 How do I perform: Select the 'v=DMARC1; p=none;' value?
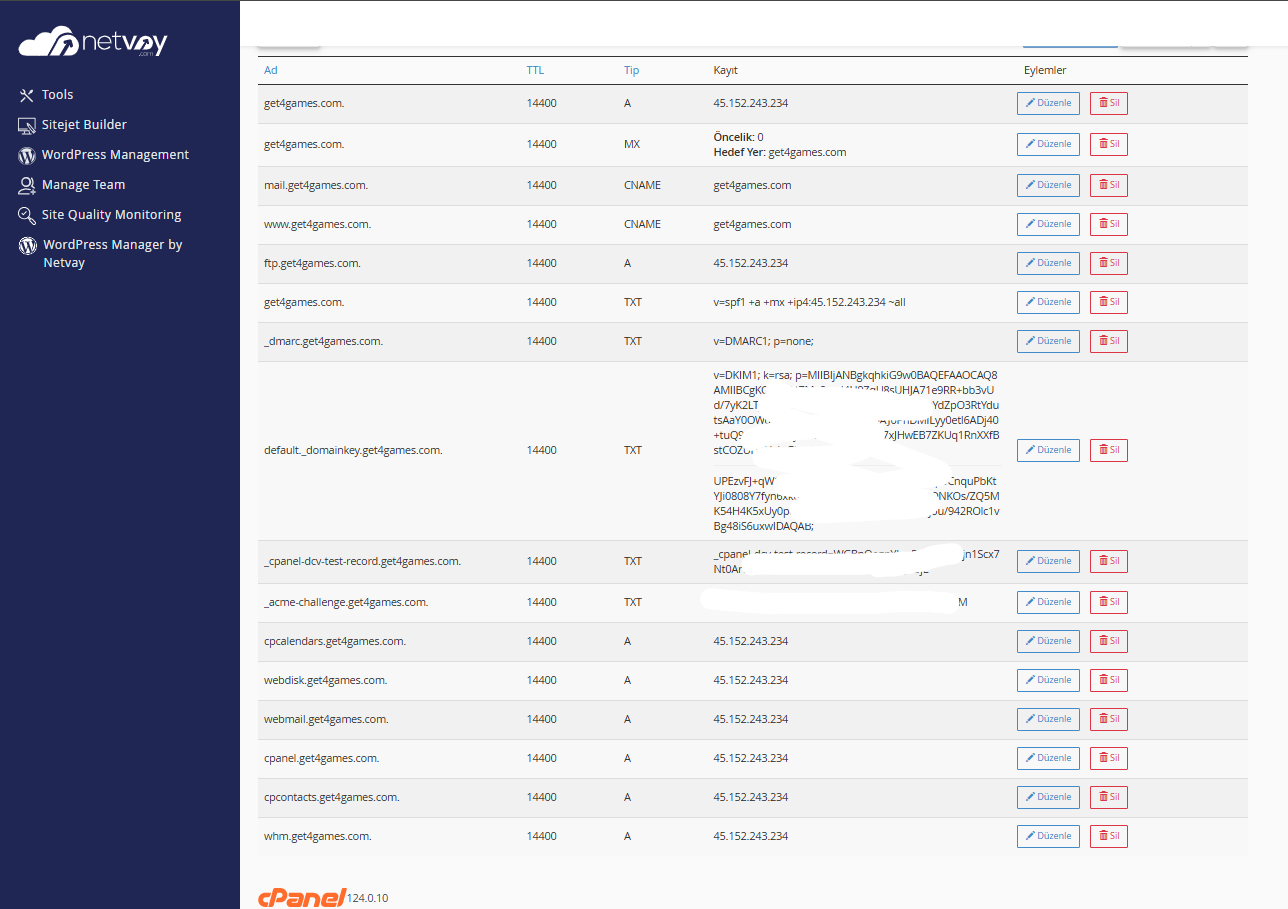(764, 341)
